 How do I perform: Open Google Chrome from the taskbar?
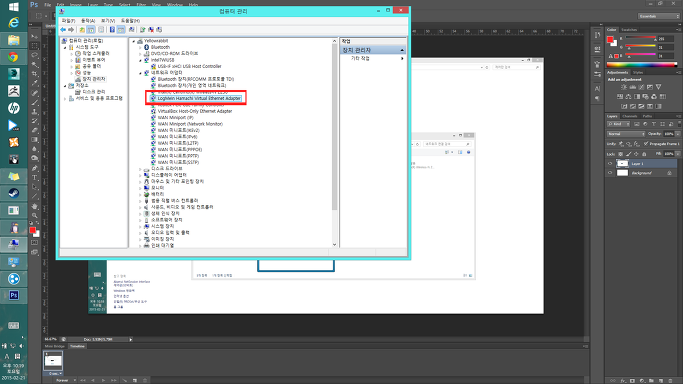[14, 57]
